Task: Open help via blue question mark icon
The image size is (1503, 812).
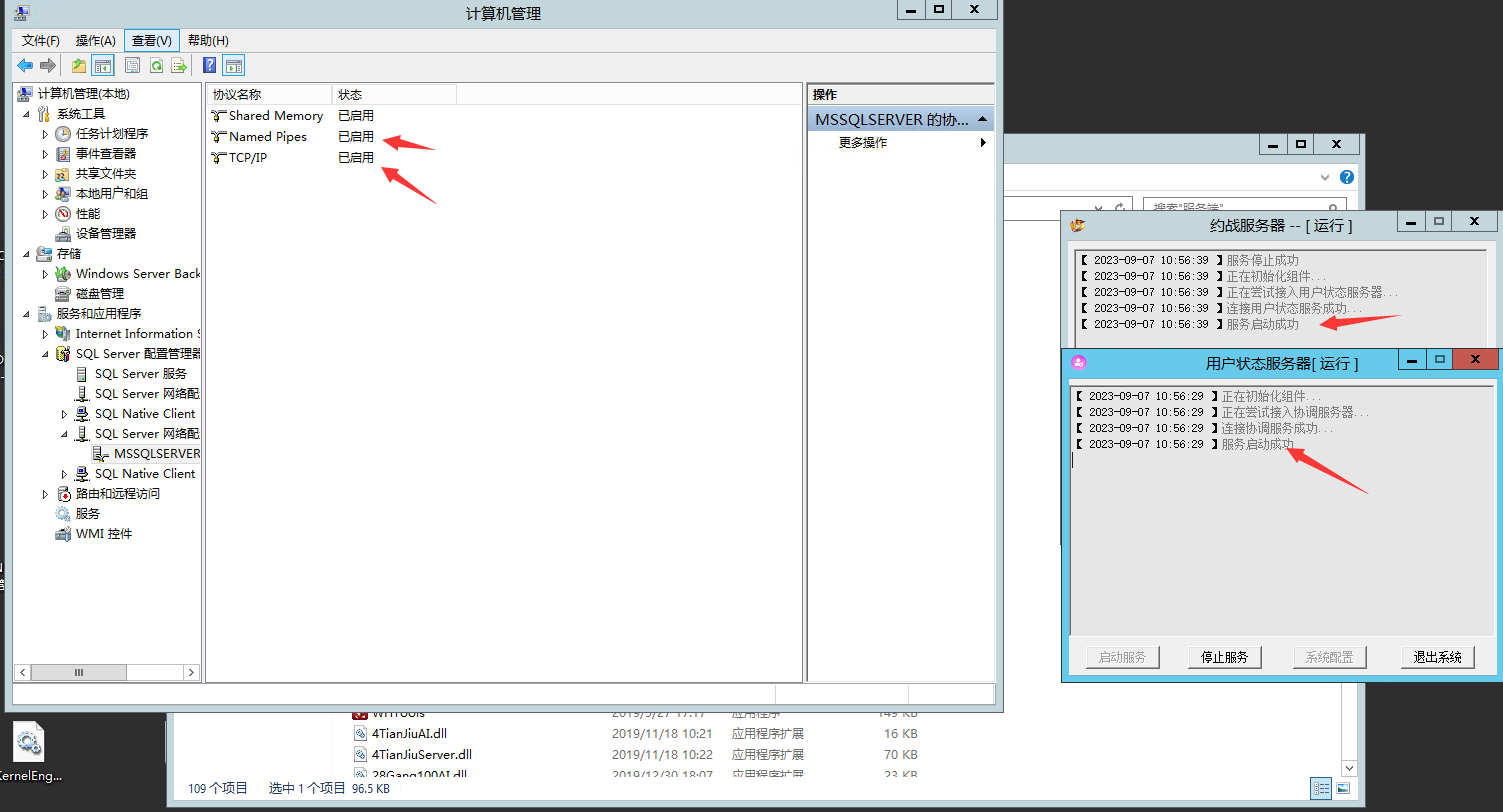Action: click(x=209, y=66)
